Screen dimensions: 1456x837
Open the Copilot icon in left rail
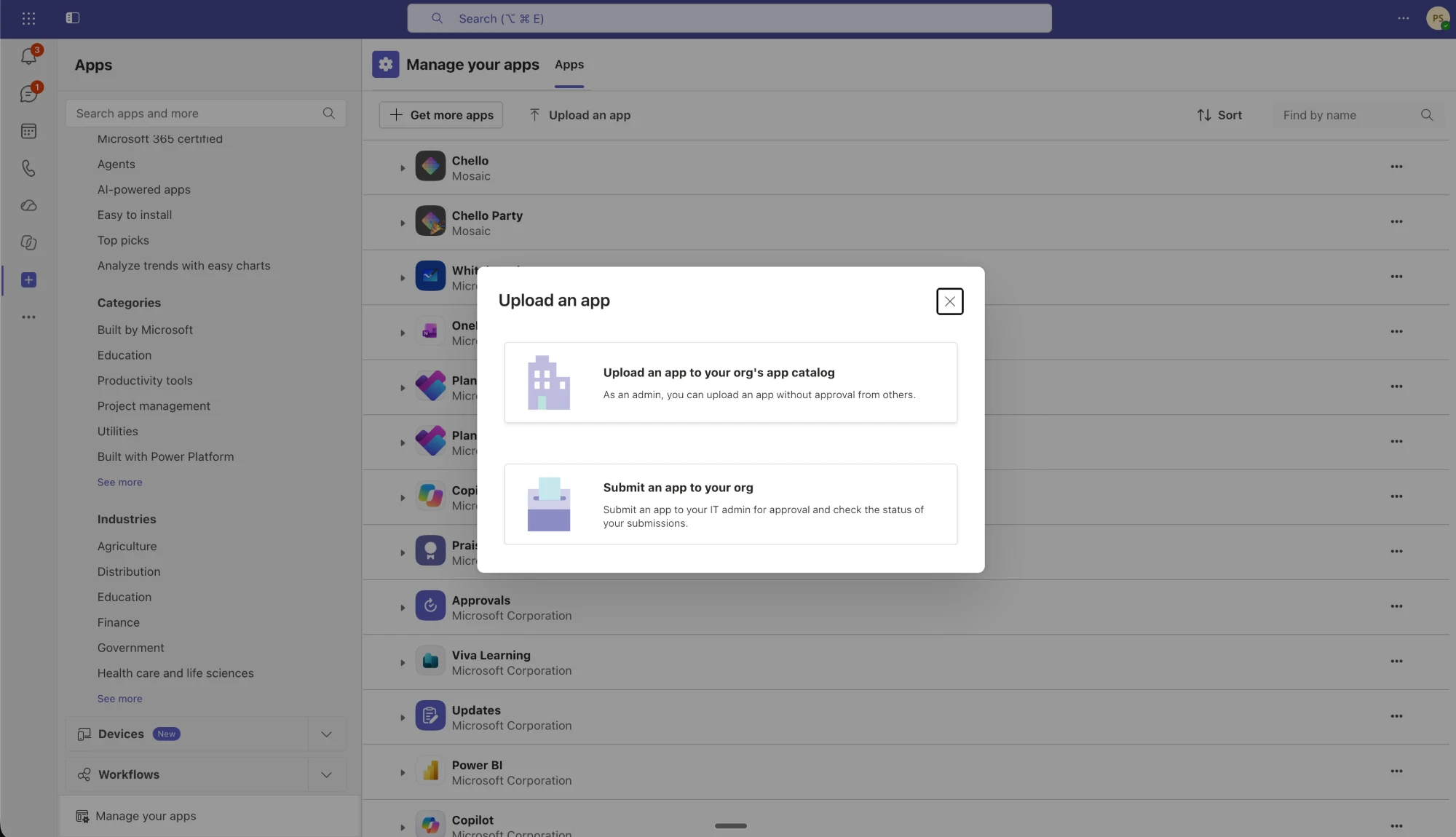[x=28, y=242]
